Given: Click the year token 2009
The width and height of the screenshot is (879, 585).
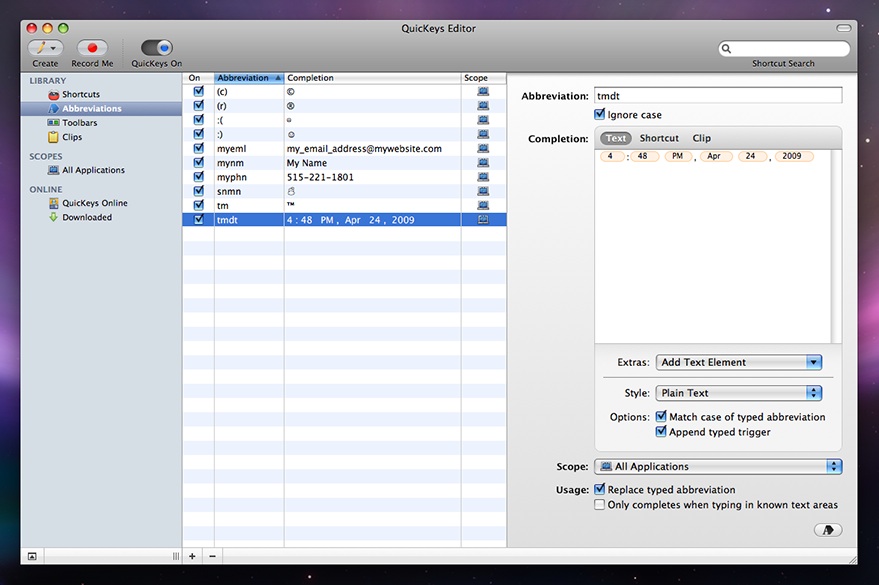Looking at the screenshot, I should pos(792,156).
